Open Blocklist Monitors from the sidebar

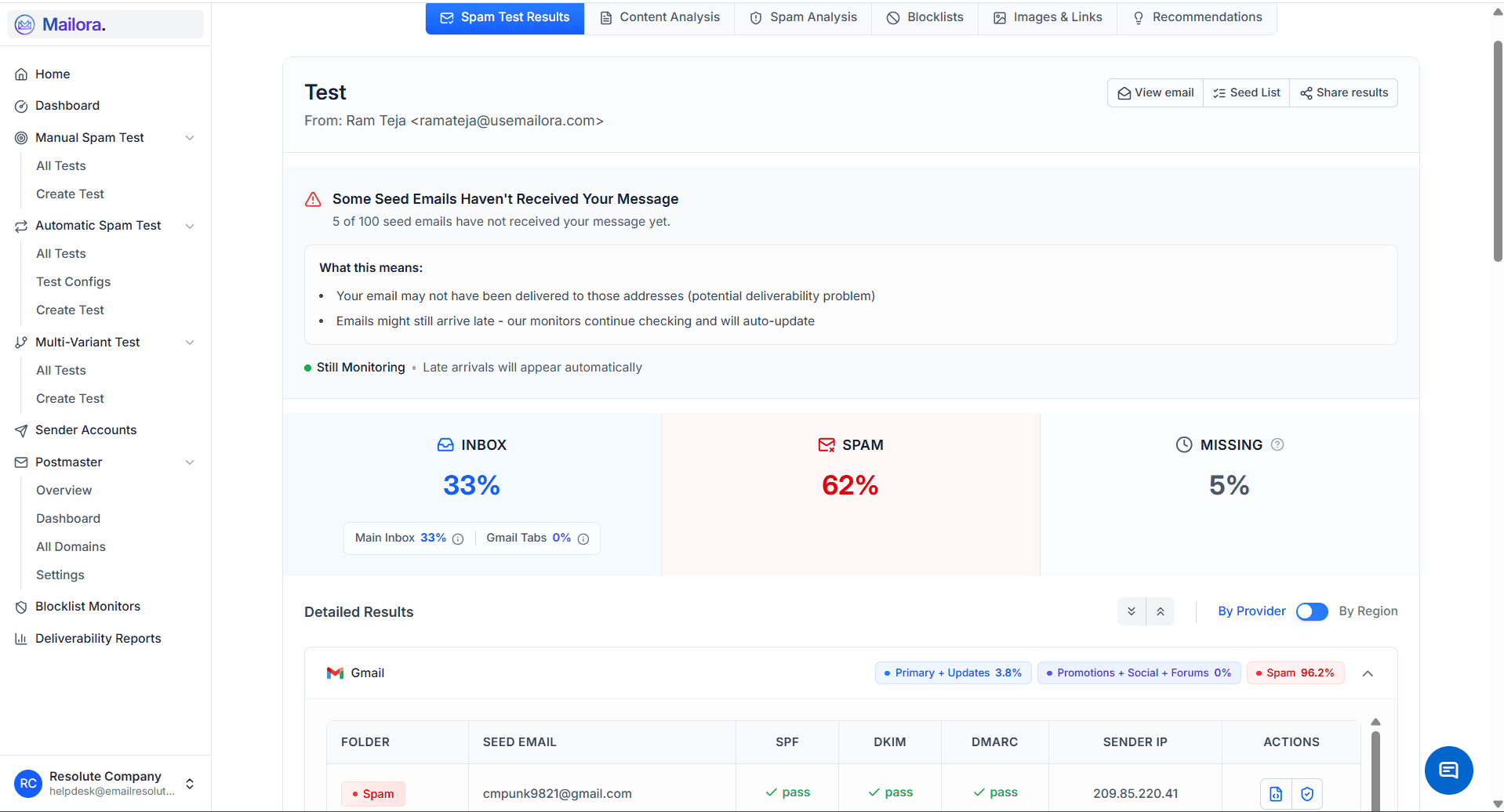coord(86,606)
